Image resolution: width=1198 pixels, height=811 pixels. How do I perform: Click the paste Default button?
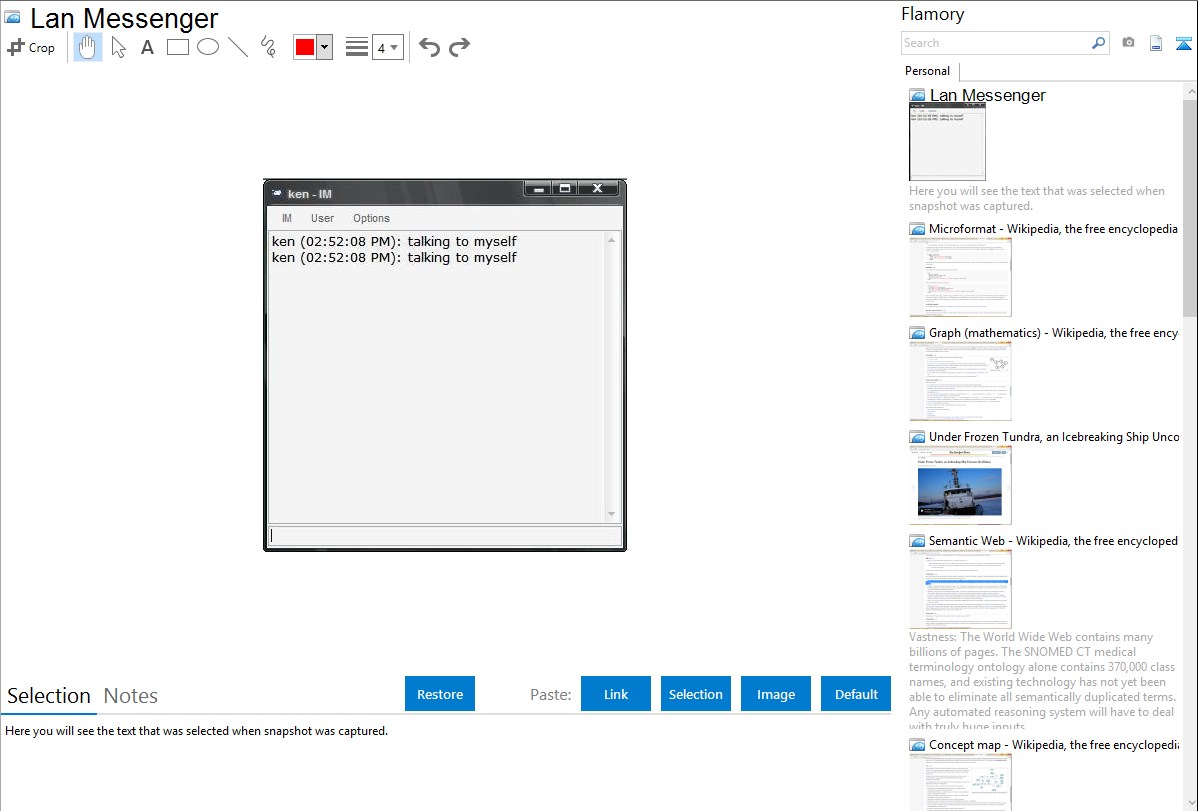click(x=856, y=694)
